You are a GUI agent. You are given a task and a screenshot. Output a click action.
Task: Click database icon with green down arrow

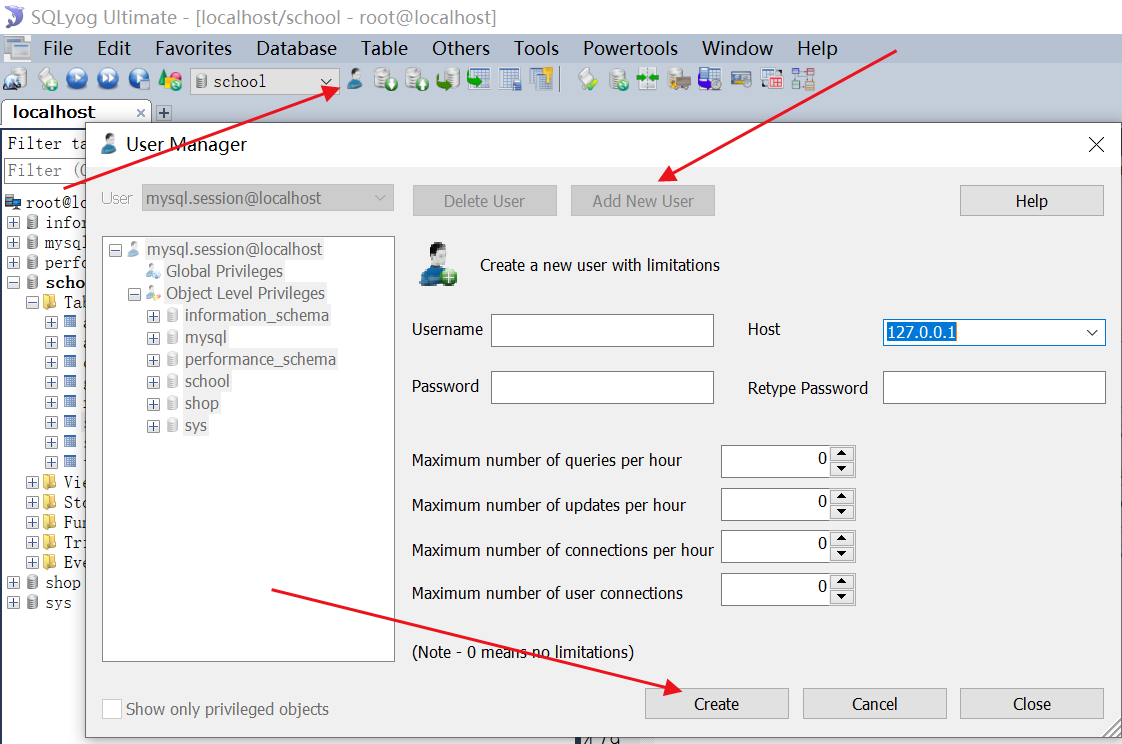pyautogui.click(x=386, y=79)
